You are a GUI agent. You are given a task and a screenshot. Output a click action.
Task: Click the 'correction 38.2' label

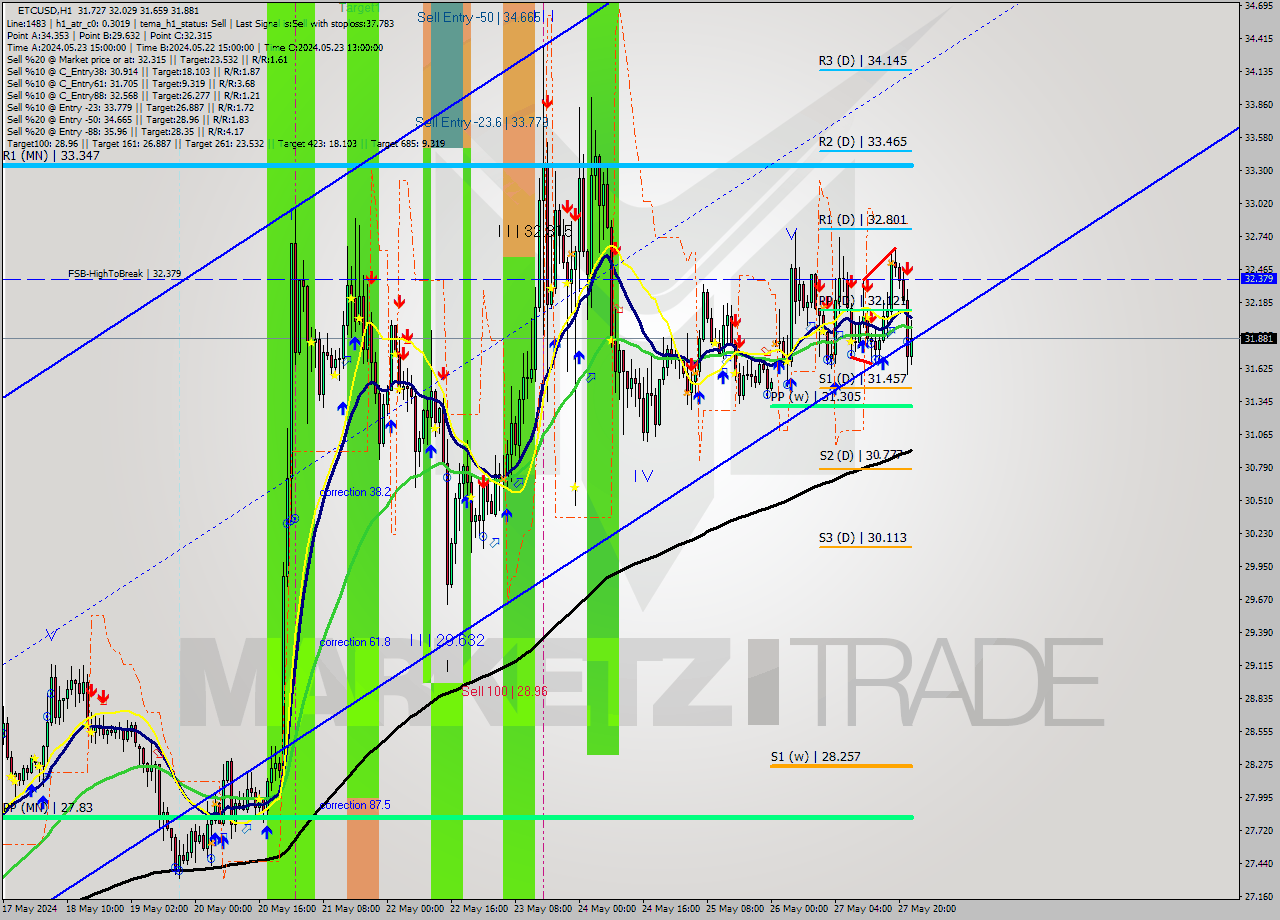(x=355, y=493)
